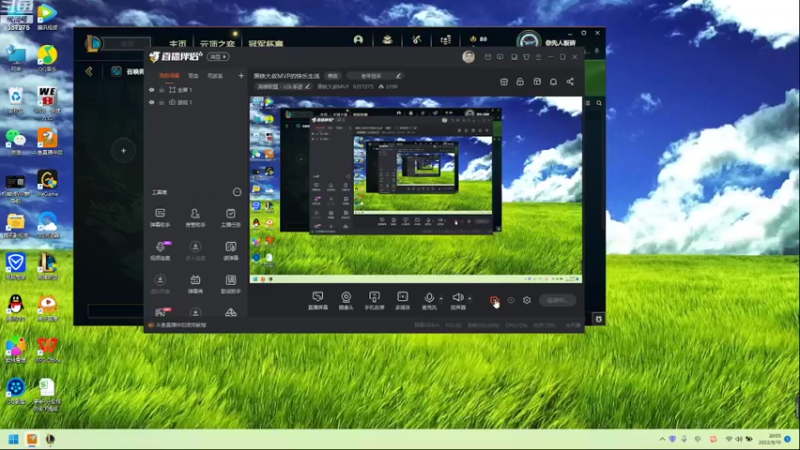Collapse the 工具箱 toolbox section
Viewport: 800px width, 450px height.
coord(237,192)
